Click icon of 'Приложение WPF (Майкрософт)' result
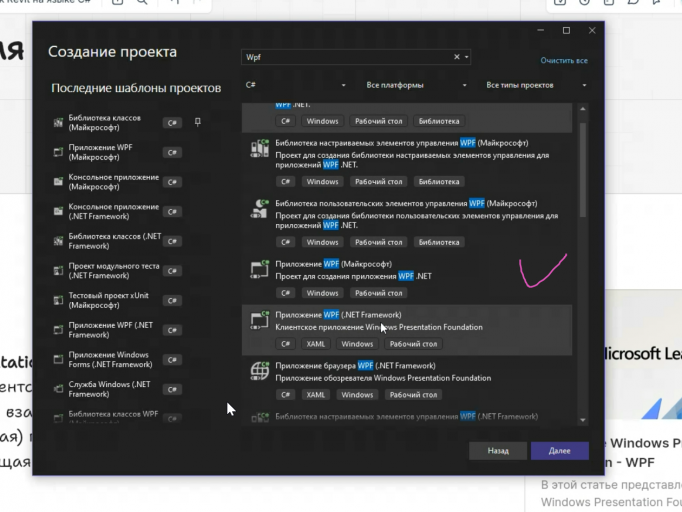This screenshot has height=512, width=682. 260,270
